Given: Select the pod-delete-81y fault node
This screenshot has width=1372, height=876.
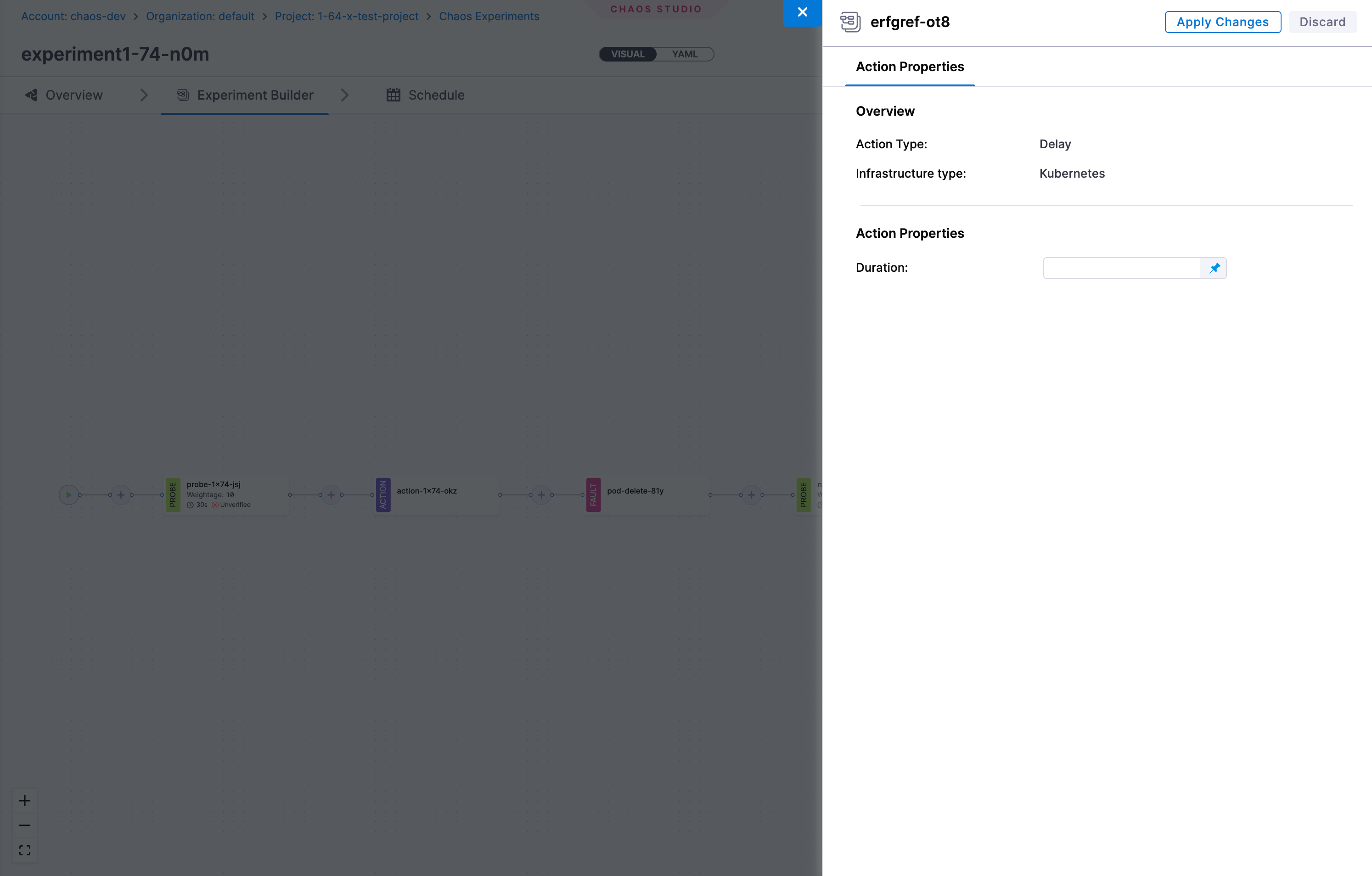Looking at the screenshot, I should (647, 495).
